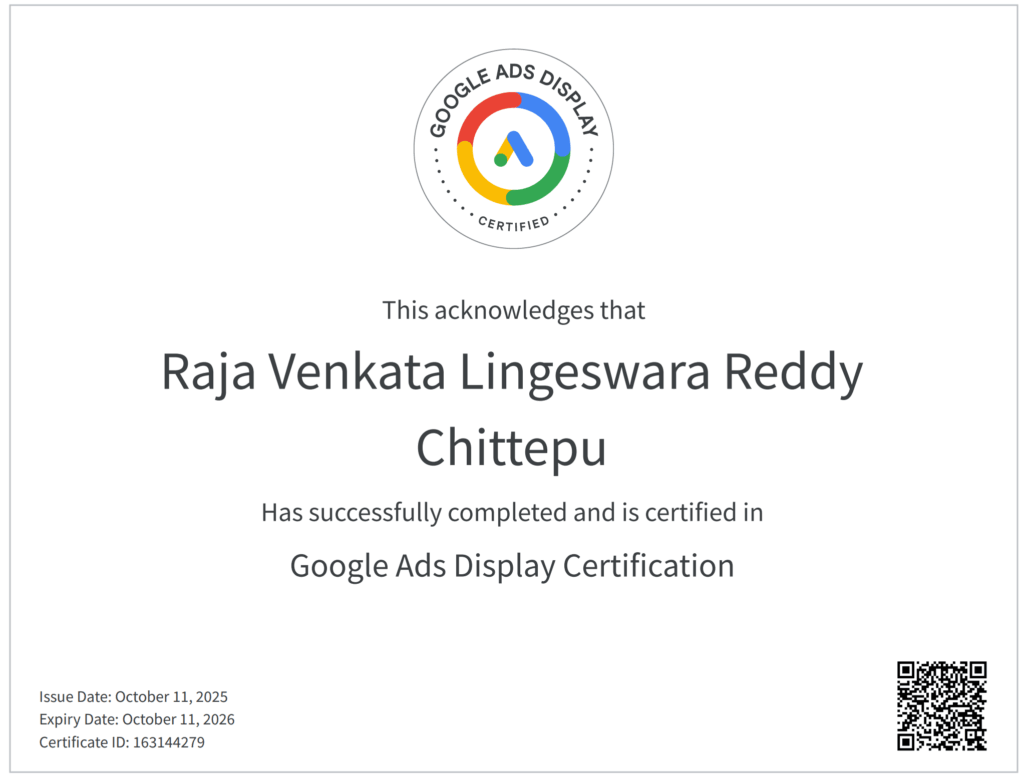Click the 'CERTIFIED' text on the badge
Image resolution: width=1024 pixels, height=781 pixels.
click(x=513, y=222)
